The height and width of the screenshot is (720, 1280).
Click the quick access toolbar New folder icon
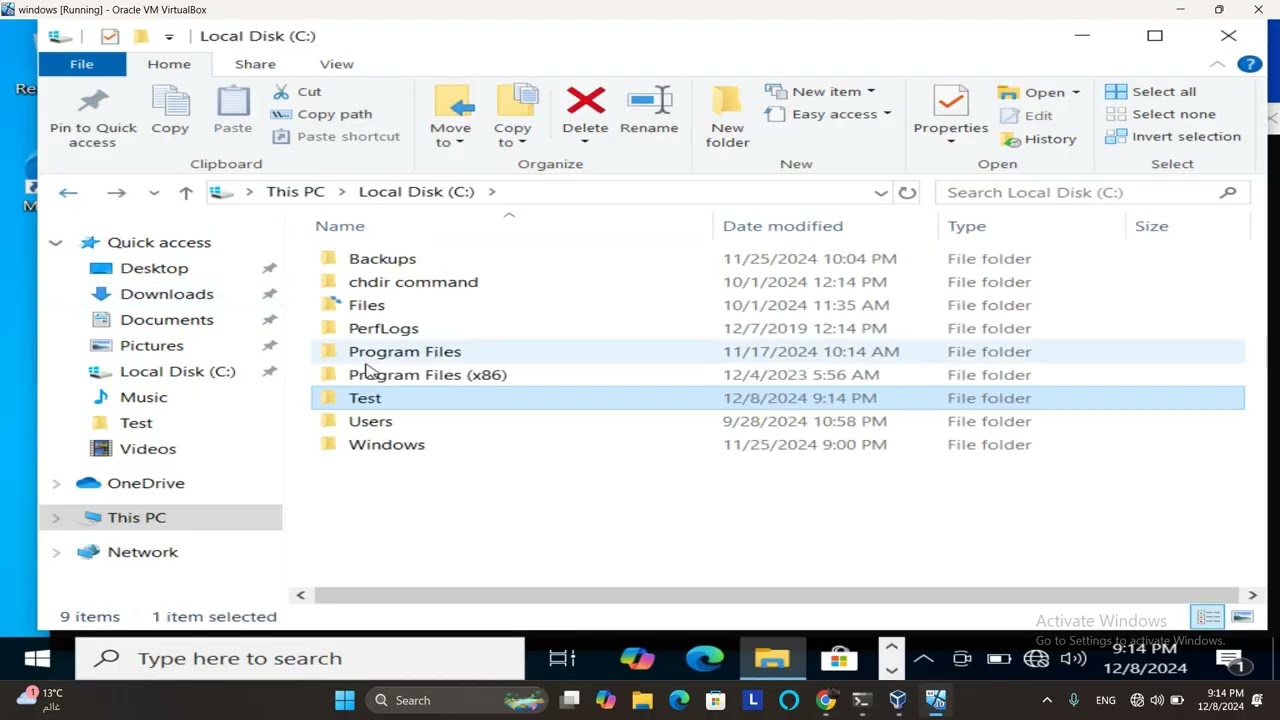[x=141, y=36]
